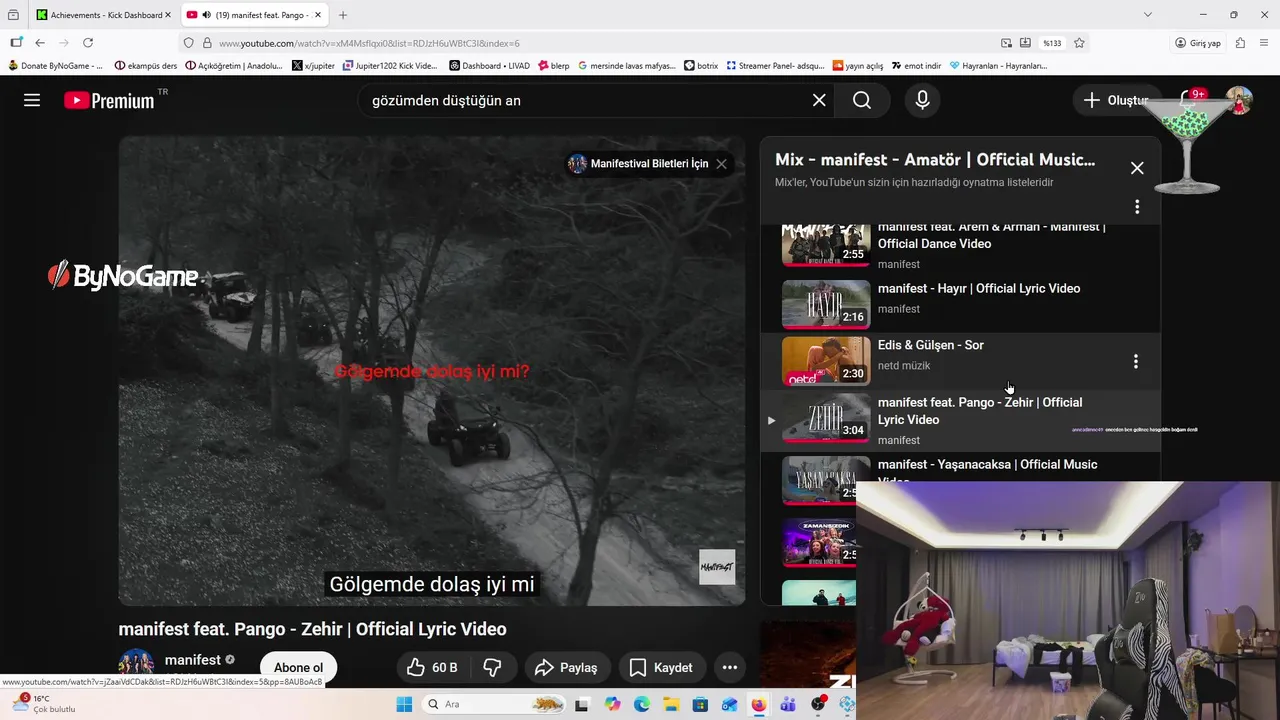1280x720 pixels.
Task: Open the Zehir playlist thumbnail
Action: click(826, 417)
